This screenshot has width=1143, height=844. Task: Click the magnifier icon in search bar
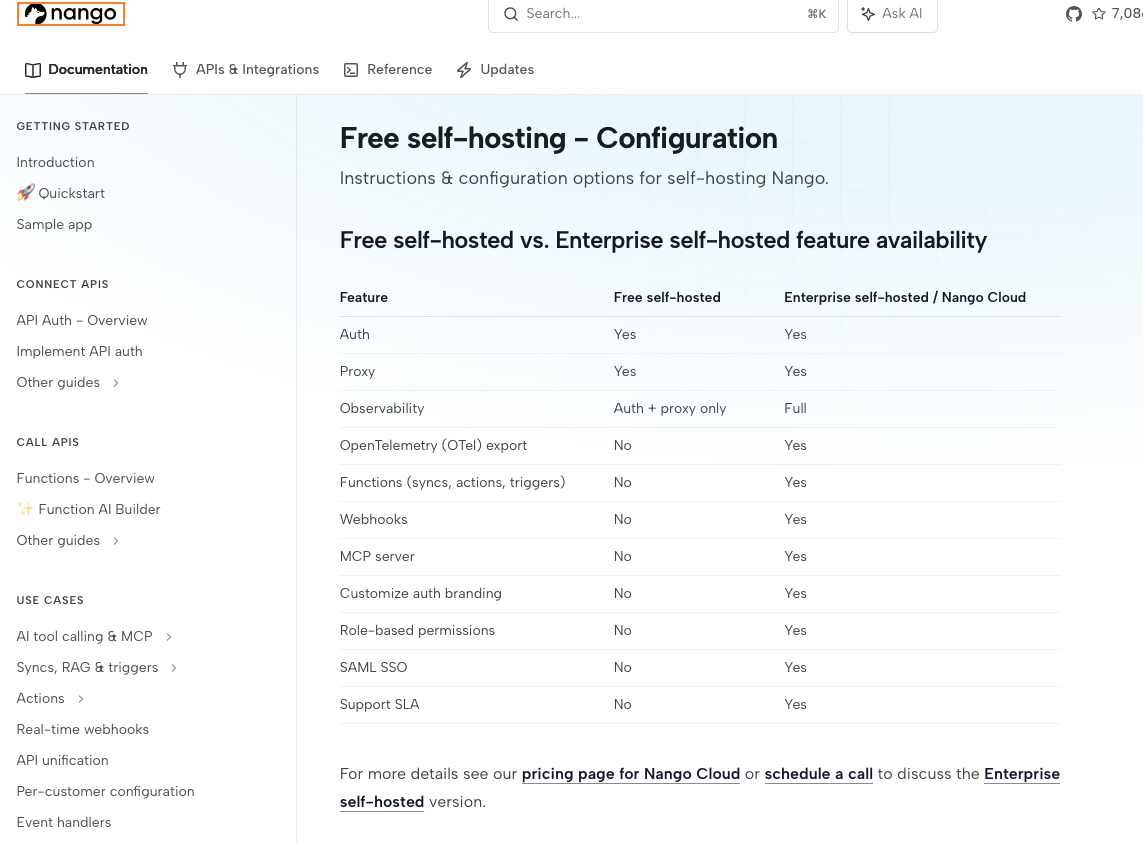(511, 14)
